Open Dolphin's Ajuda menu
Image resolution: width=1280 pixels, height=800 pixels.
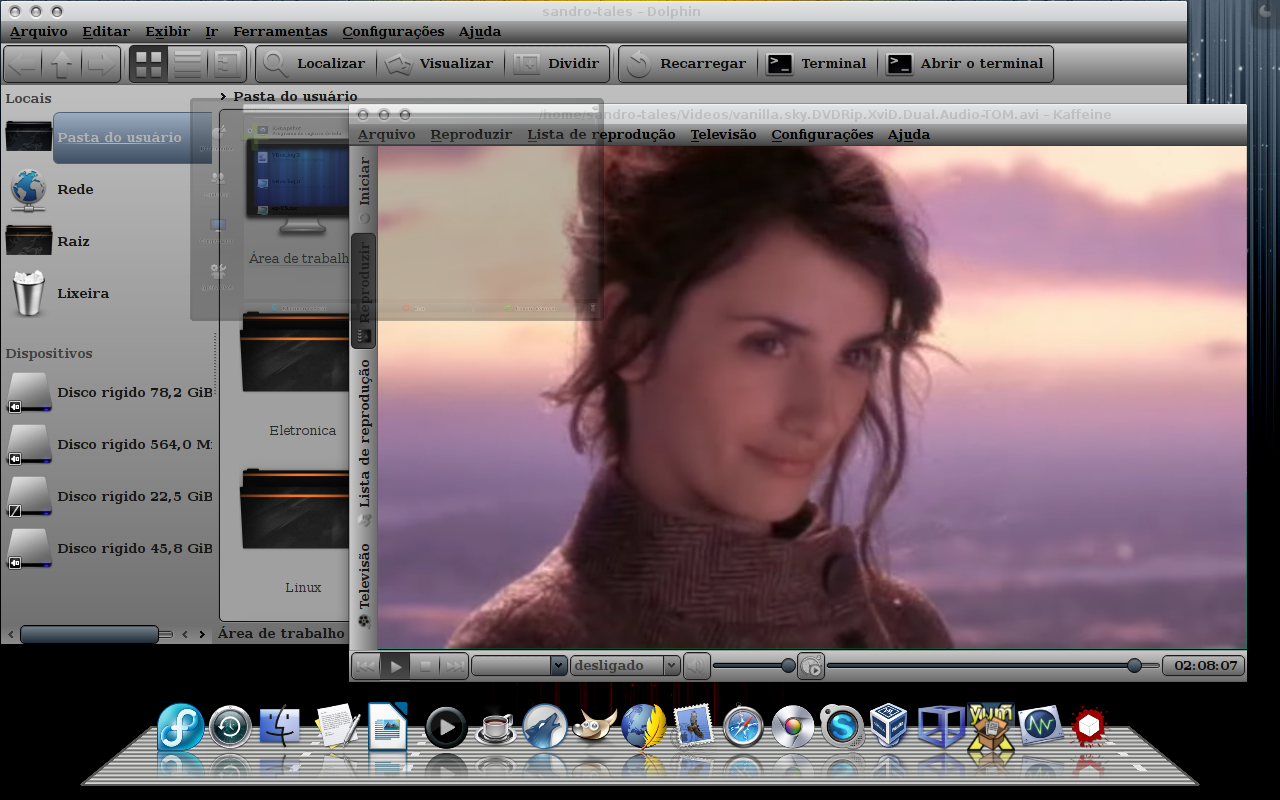(480, 32)
